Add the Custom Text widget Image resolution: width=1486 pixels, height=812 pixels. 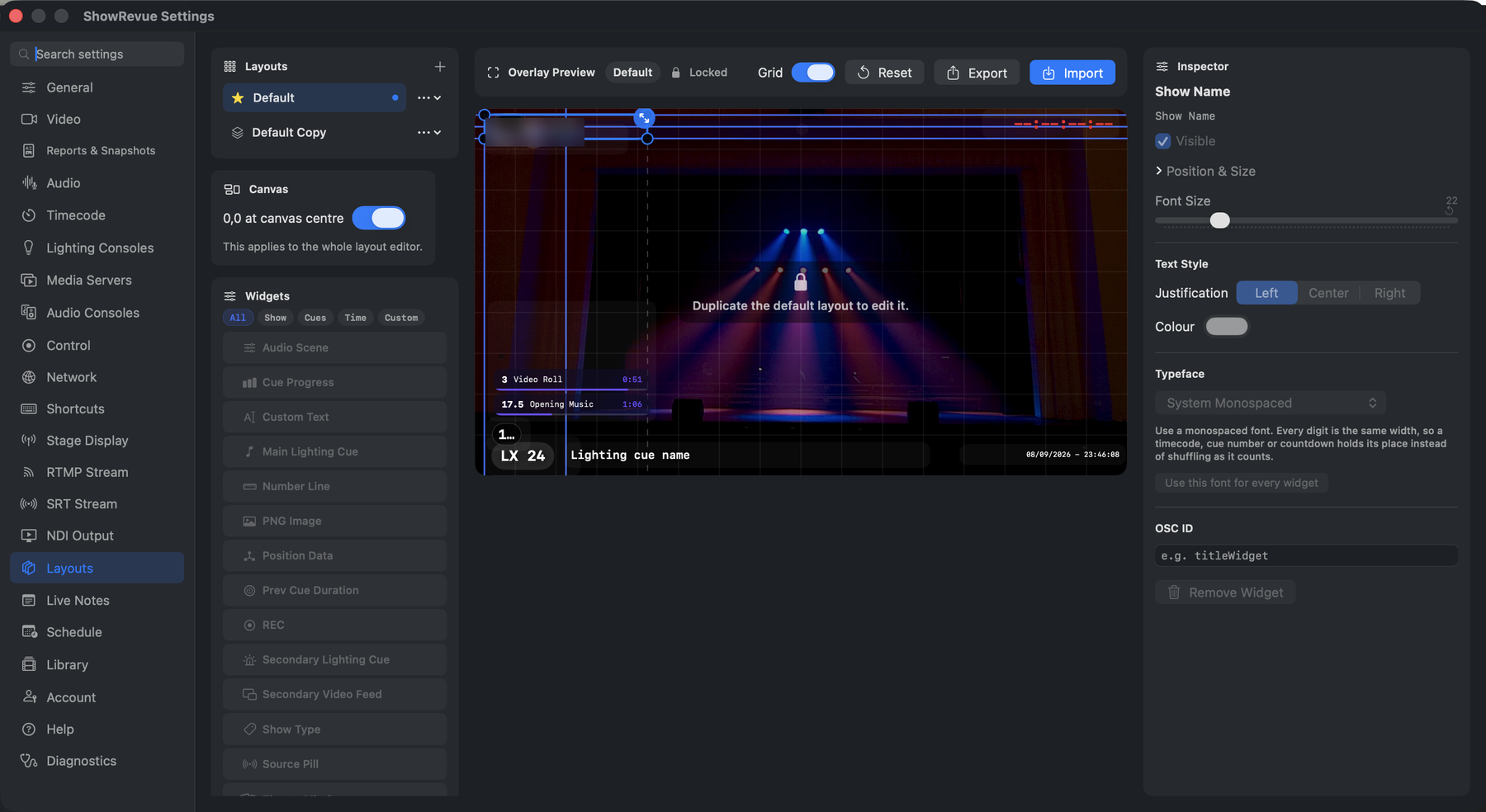point(334,418)
